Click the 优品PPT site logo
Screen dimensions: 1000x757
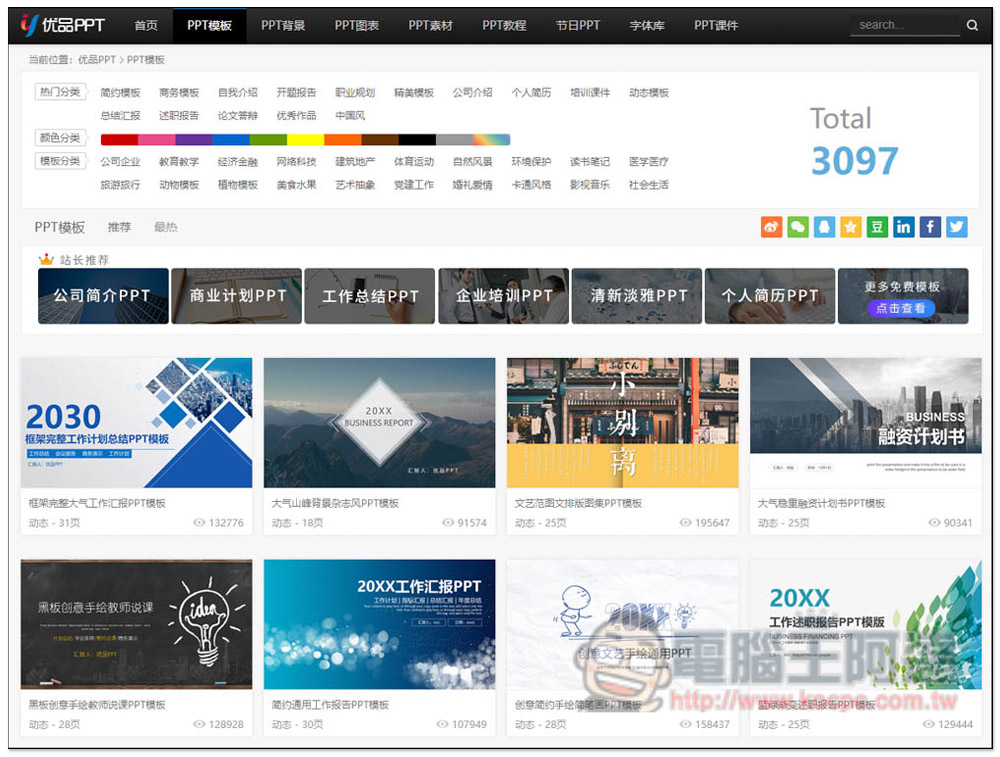coord(62,25)
